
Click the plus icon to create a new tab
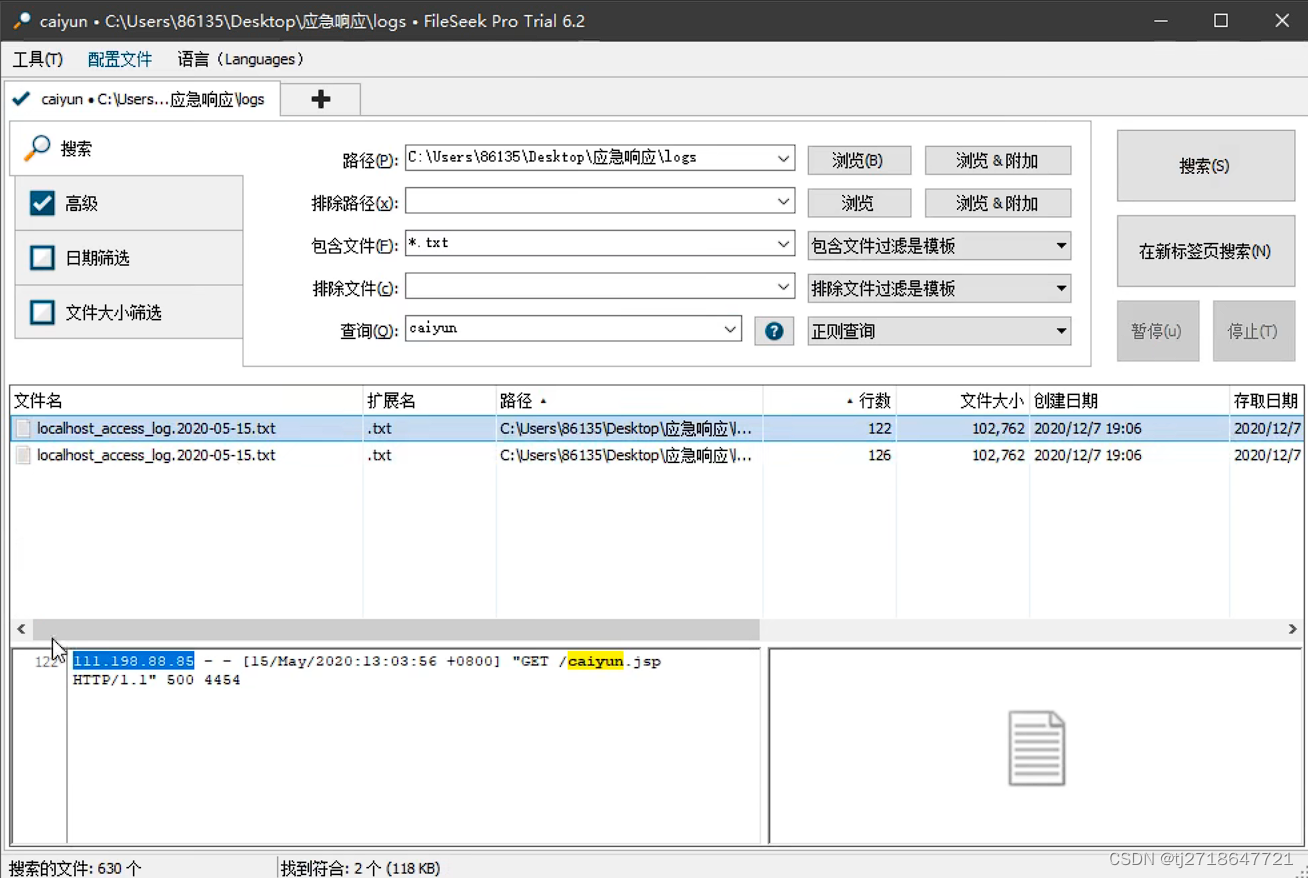[x=320, y=98]
